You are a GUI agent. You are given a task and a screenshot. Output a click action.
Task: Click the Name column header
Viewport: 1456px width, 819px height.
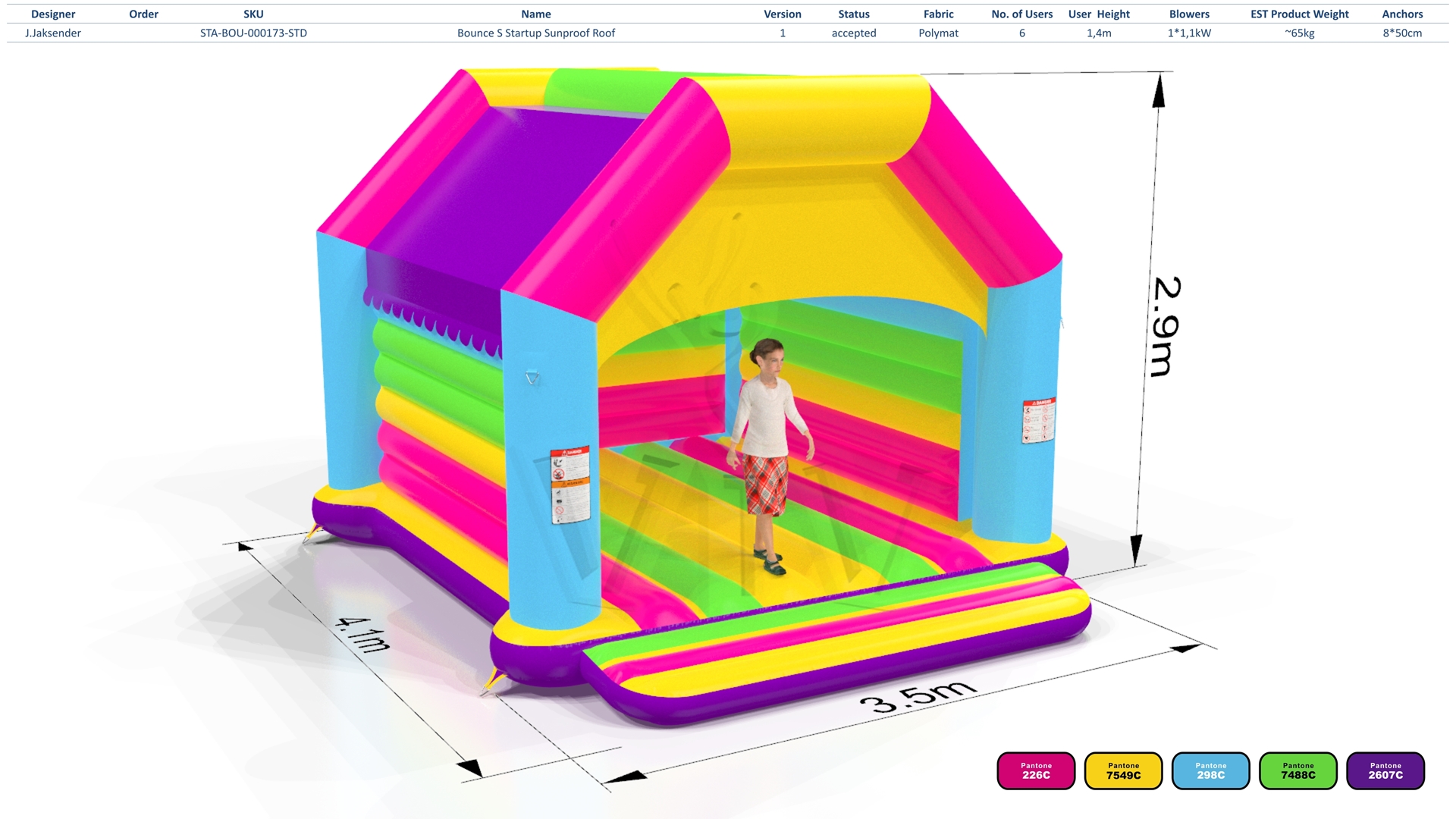point(536,14)
